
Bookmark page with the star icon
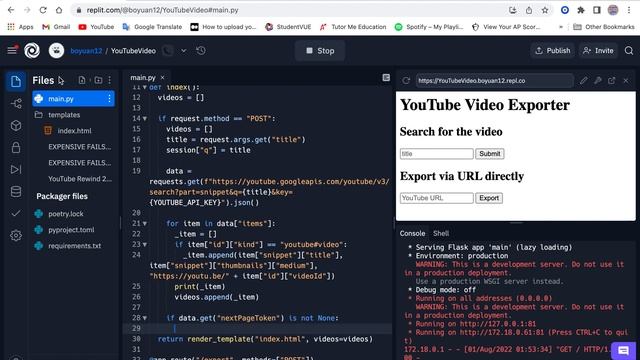point(545,10)
